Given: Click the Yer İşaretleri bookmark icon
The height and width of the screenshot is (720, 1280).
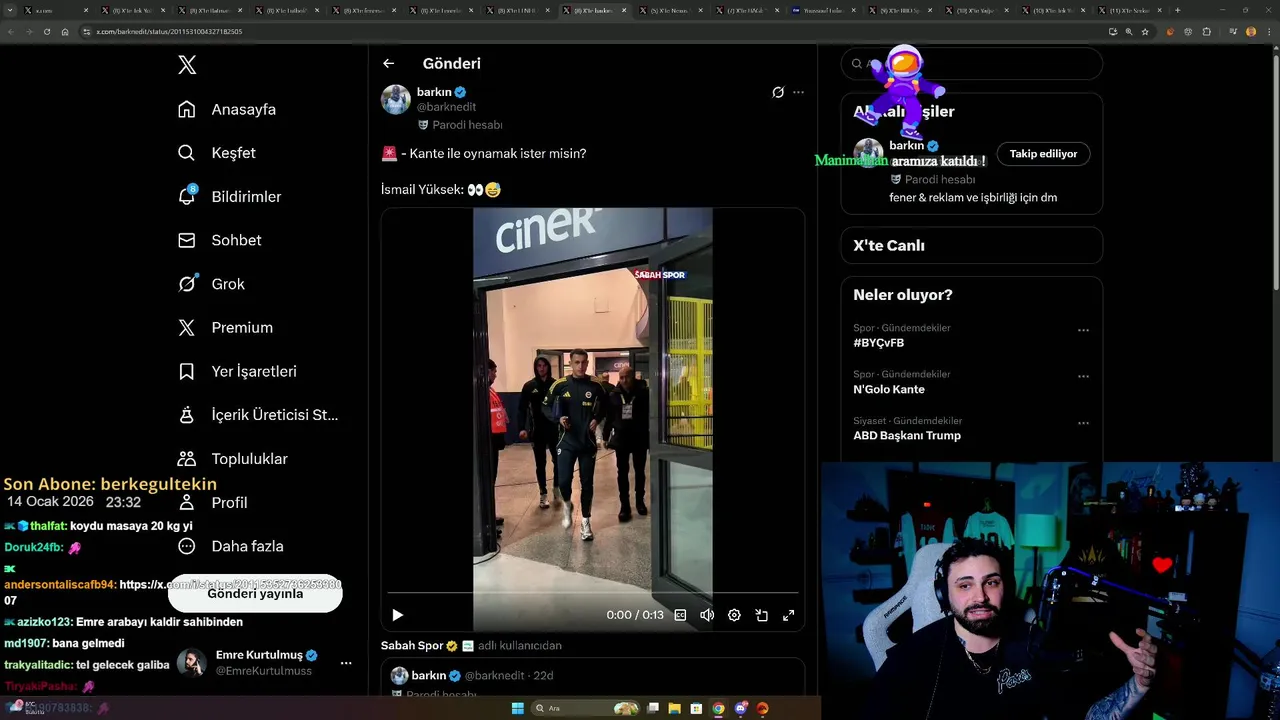Looking at the screenshot, I should 187,371.
